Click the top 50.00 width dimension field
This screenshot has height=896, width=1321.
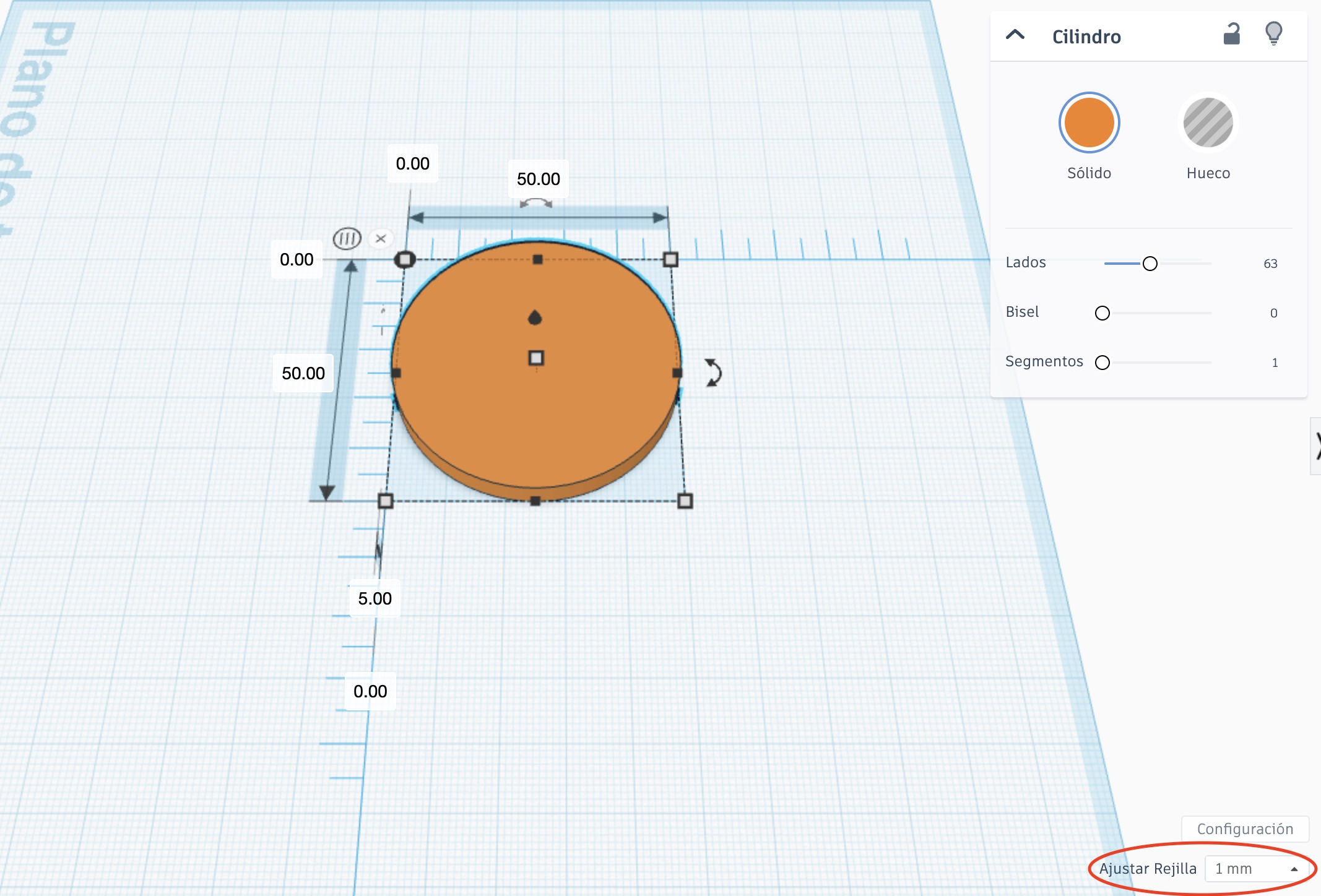[538, 179]
